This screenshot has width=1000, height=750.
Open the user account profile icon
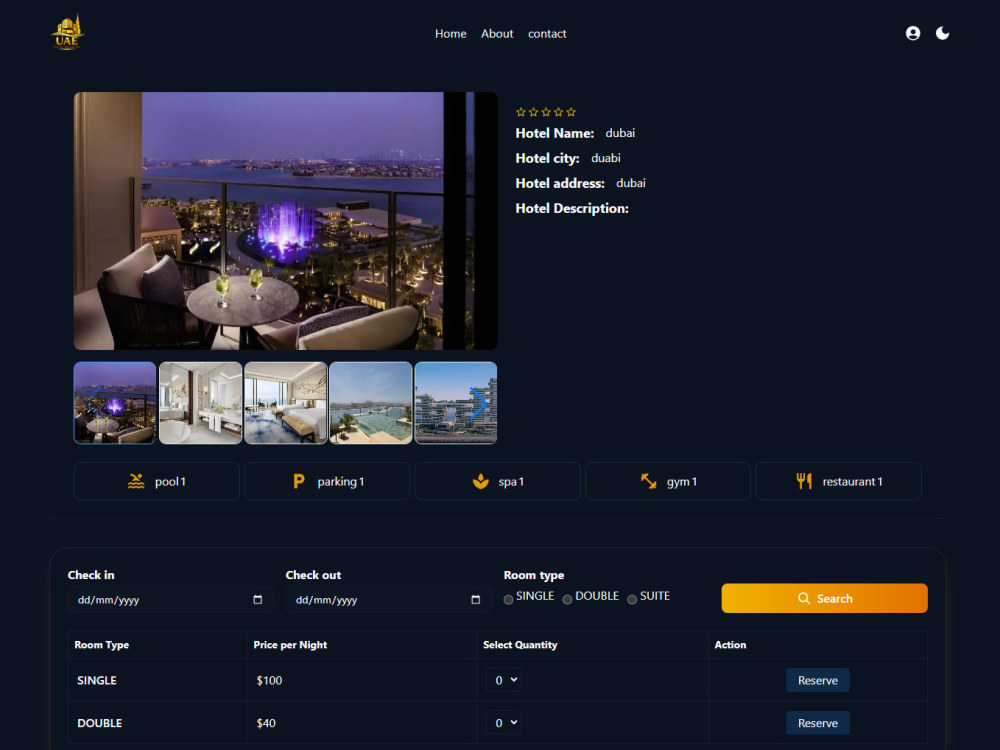913,33
